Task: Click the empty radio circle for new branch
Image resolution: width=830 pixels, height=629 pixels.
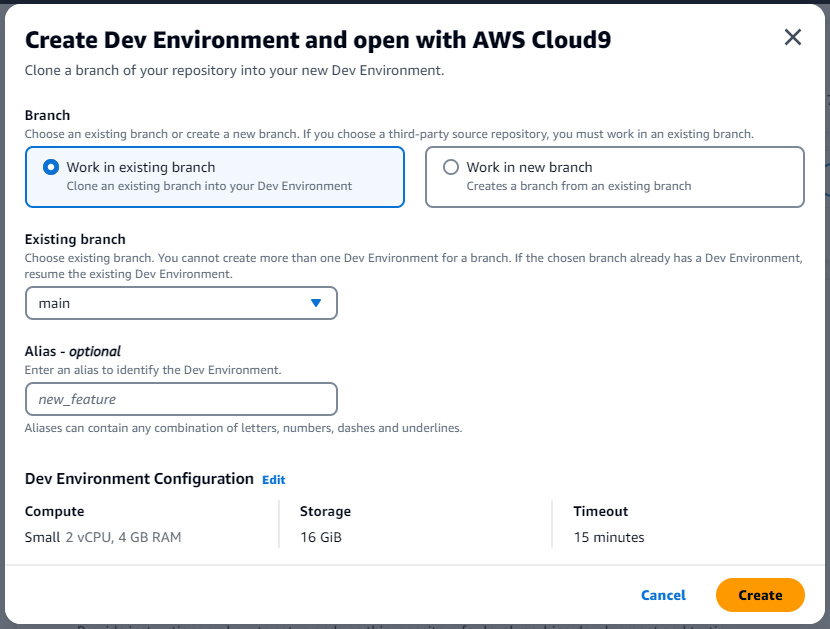Action: [451, 167]
